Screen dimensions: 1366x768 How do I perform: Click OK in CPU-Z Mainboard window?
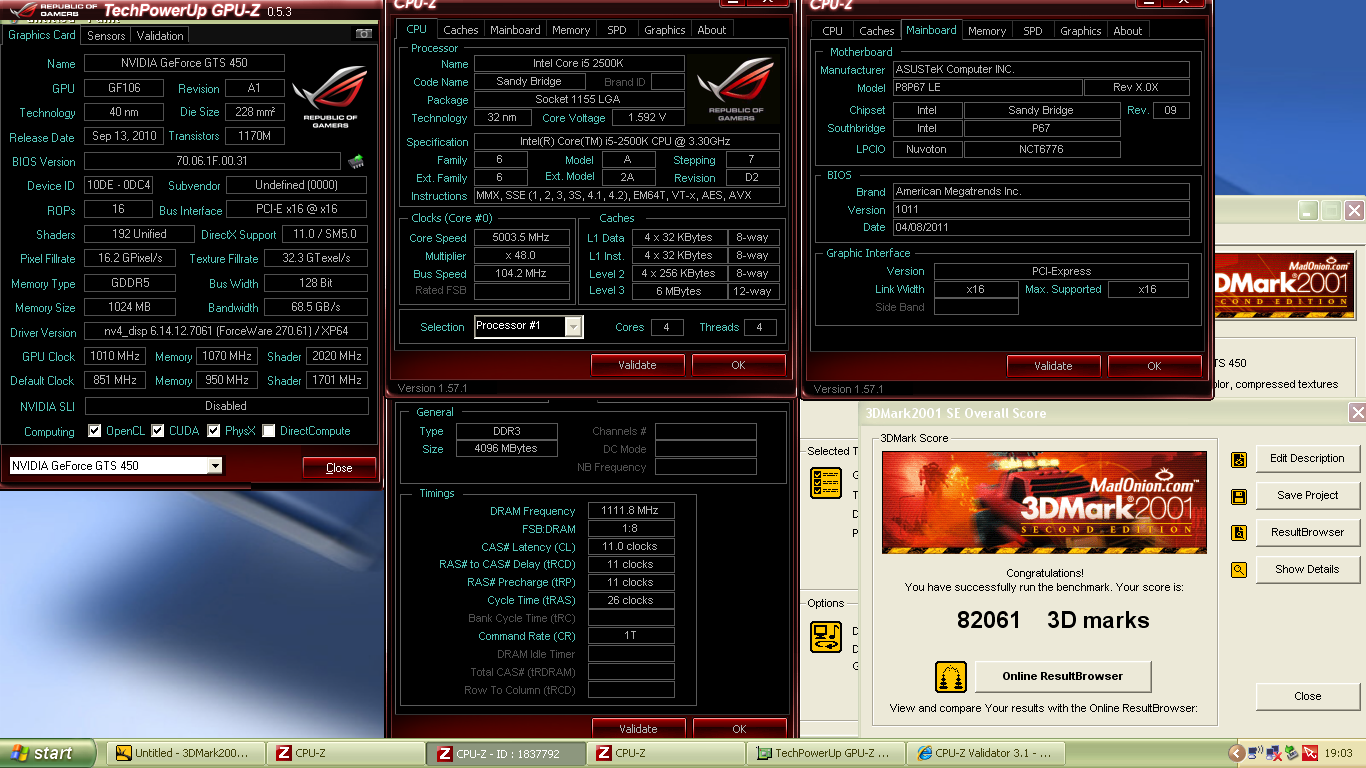[1154, 366]
